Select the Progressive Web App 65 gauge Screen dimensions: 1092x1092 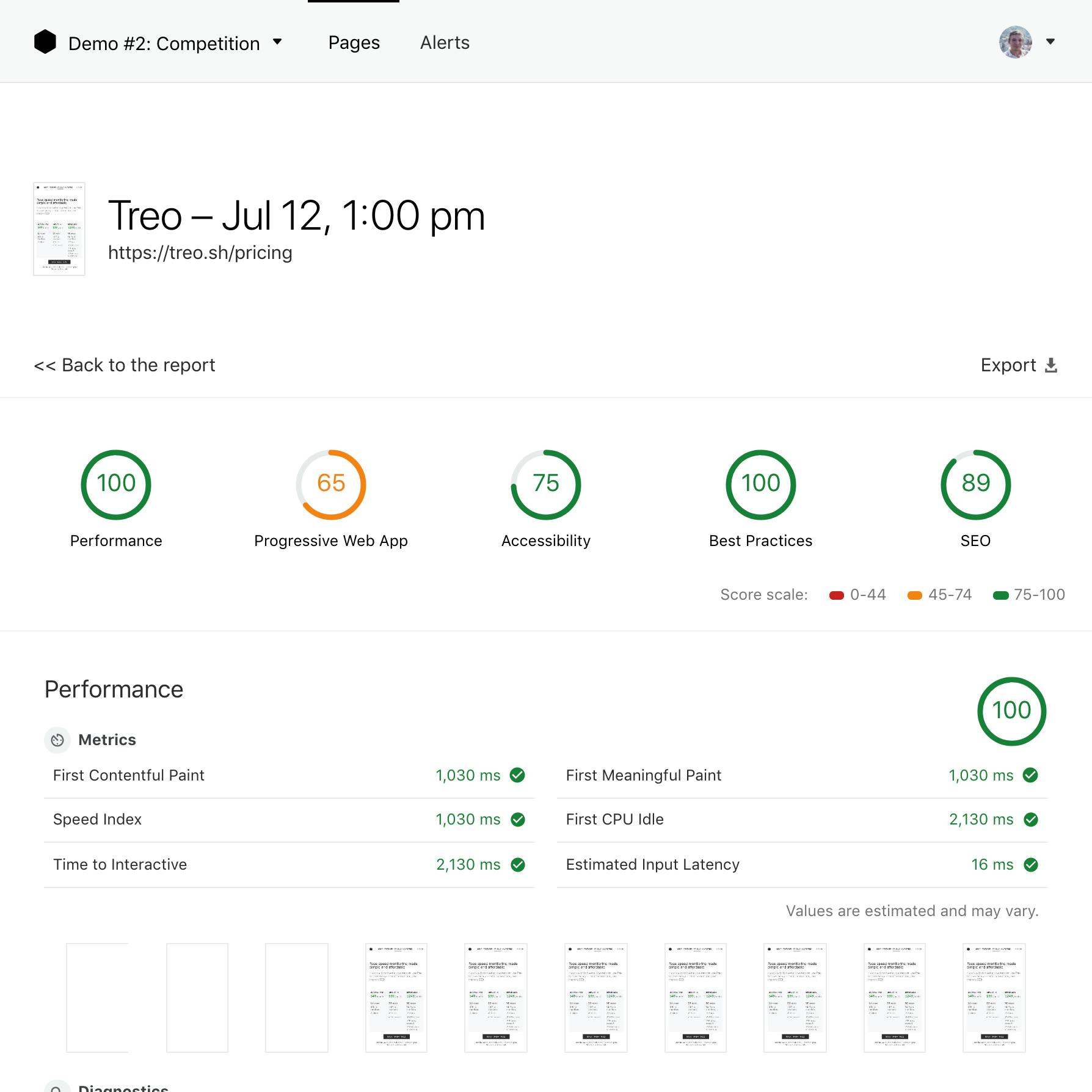click(x=331, y=485)
